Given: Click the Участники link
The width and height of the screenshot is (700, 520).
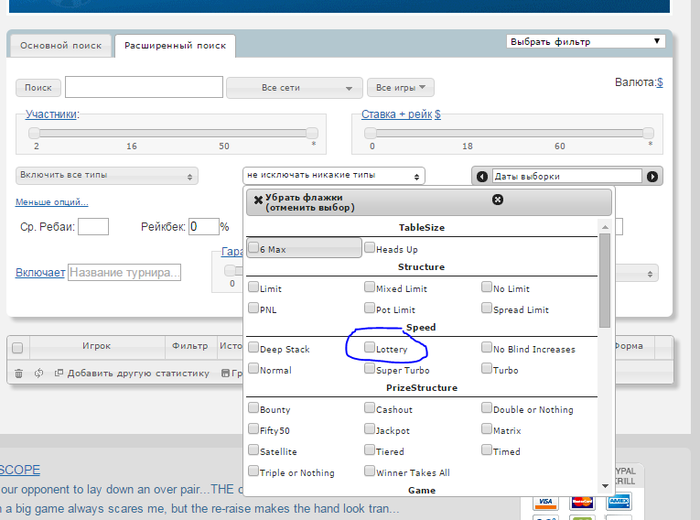Looking at the screenshot, I should click(x=51, y=114).
